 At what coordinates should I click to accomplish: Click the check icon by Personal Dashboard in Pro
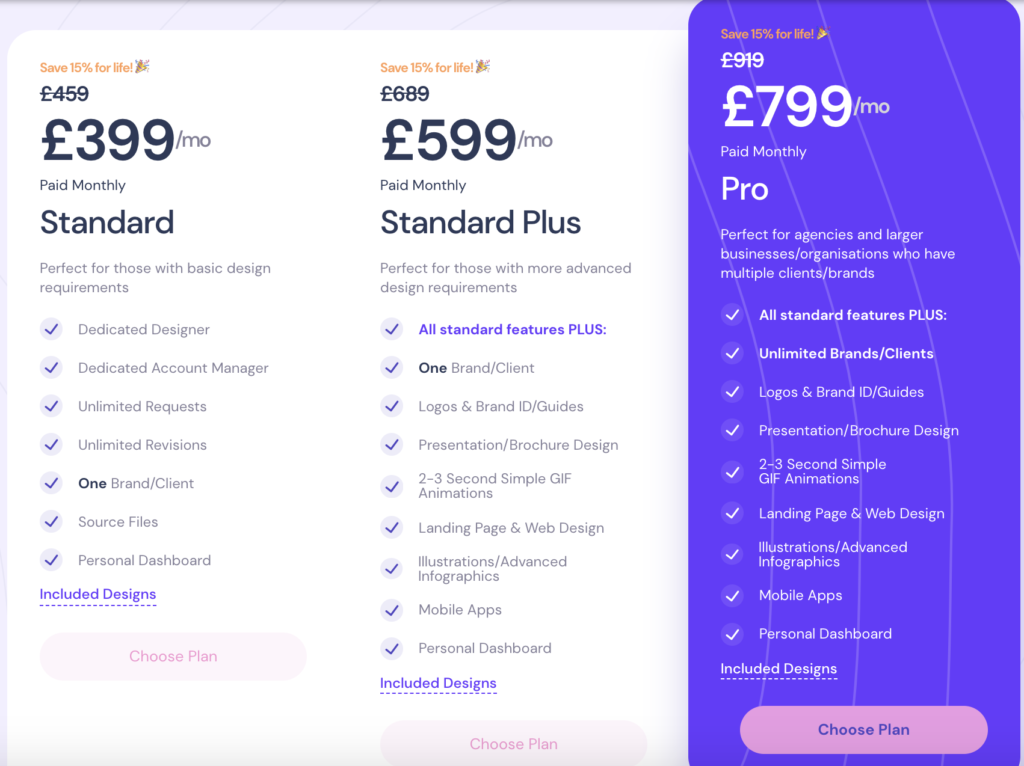click(732, 633)
